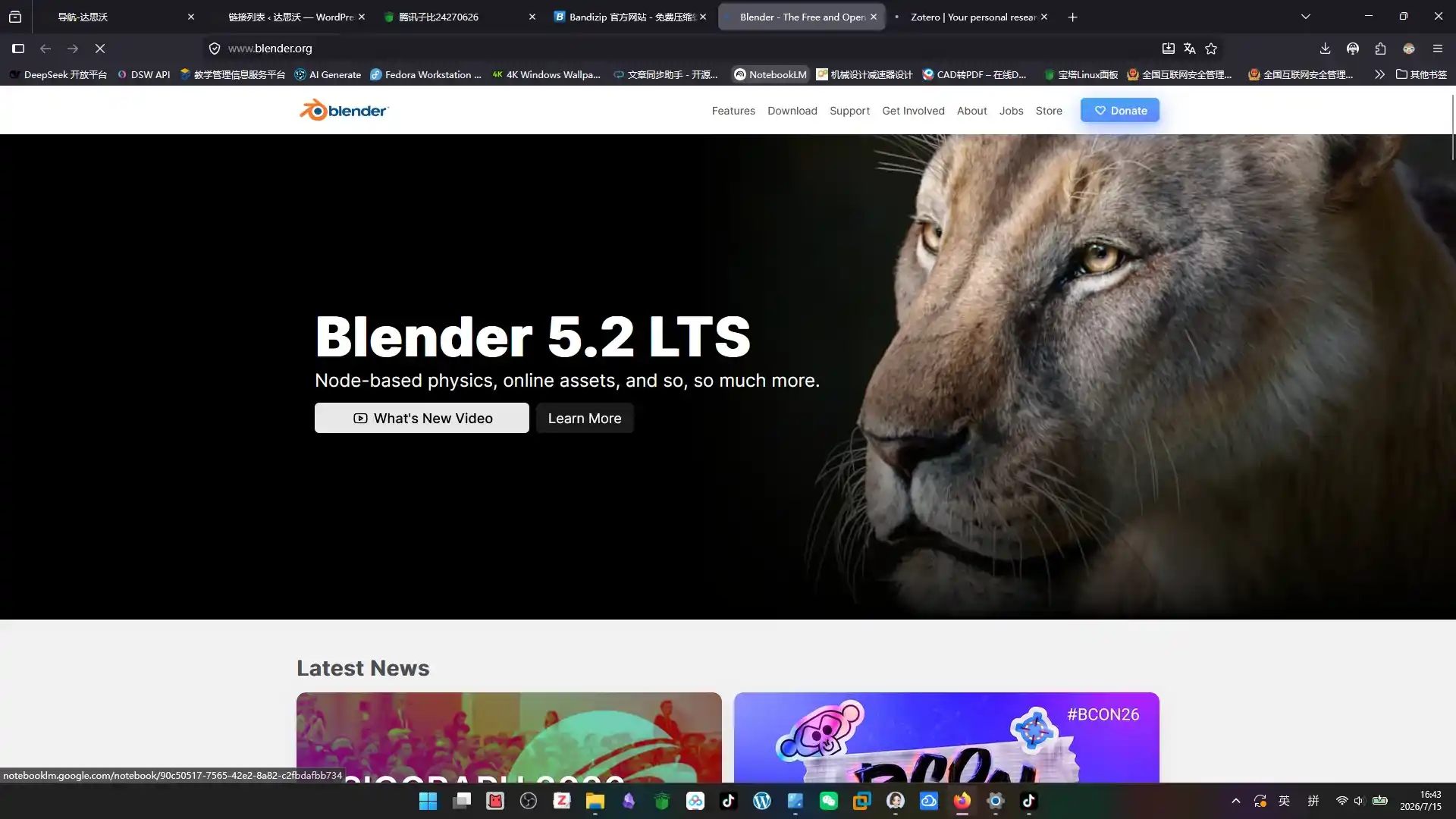Visit the Blender Store link
1456x819 pixels.
[x=1049, y=111]
